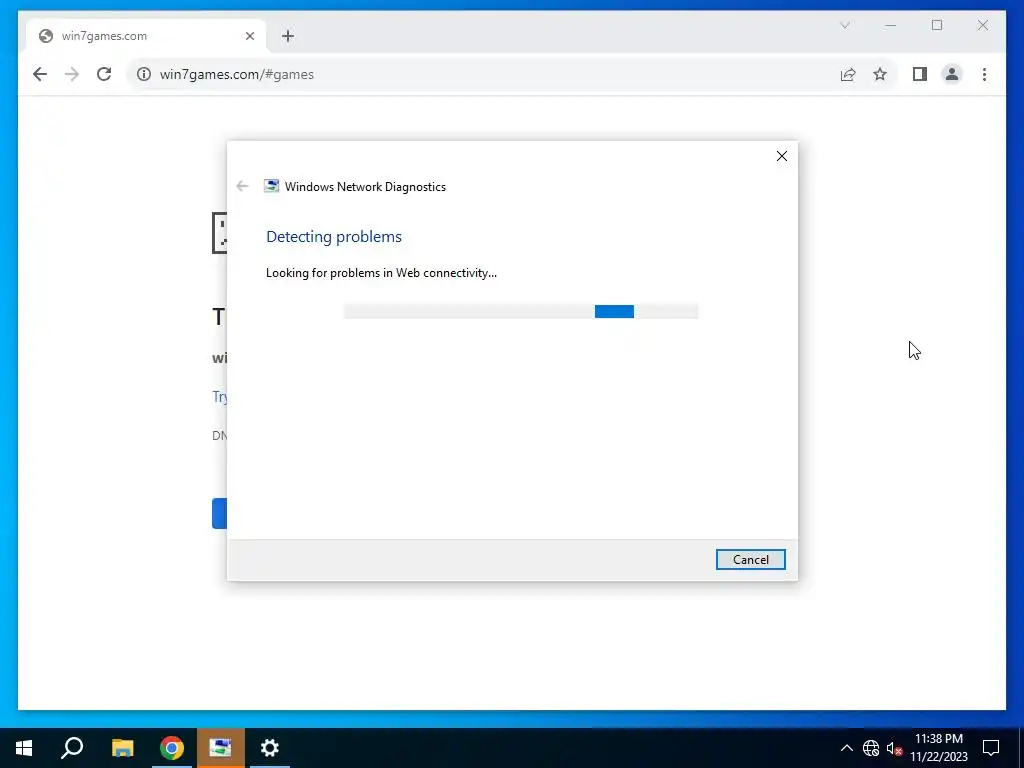Click Network Diagnostics taskbar icon

pos(221,748)
